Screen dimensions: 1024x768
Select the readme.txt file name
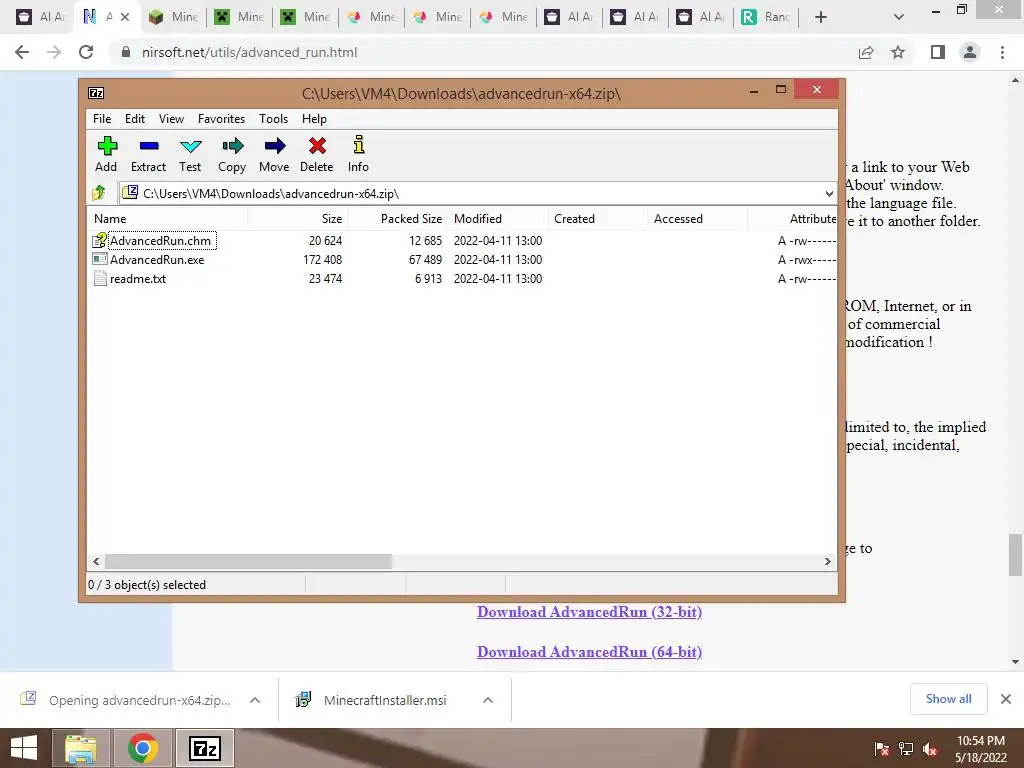click(x=138, y=278)
